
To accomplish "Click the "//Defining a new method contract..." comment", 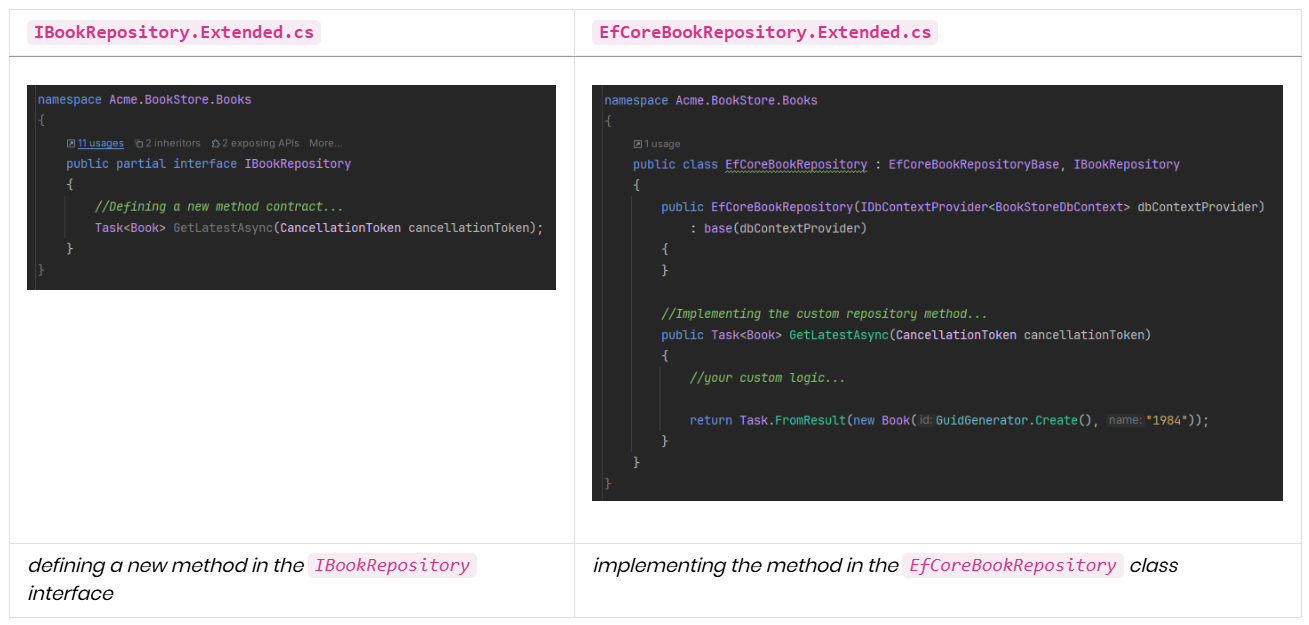I will pyautogui.click(x=219, y=206).
